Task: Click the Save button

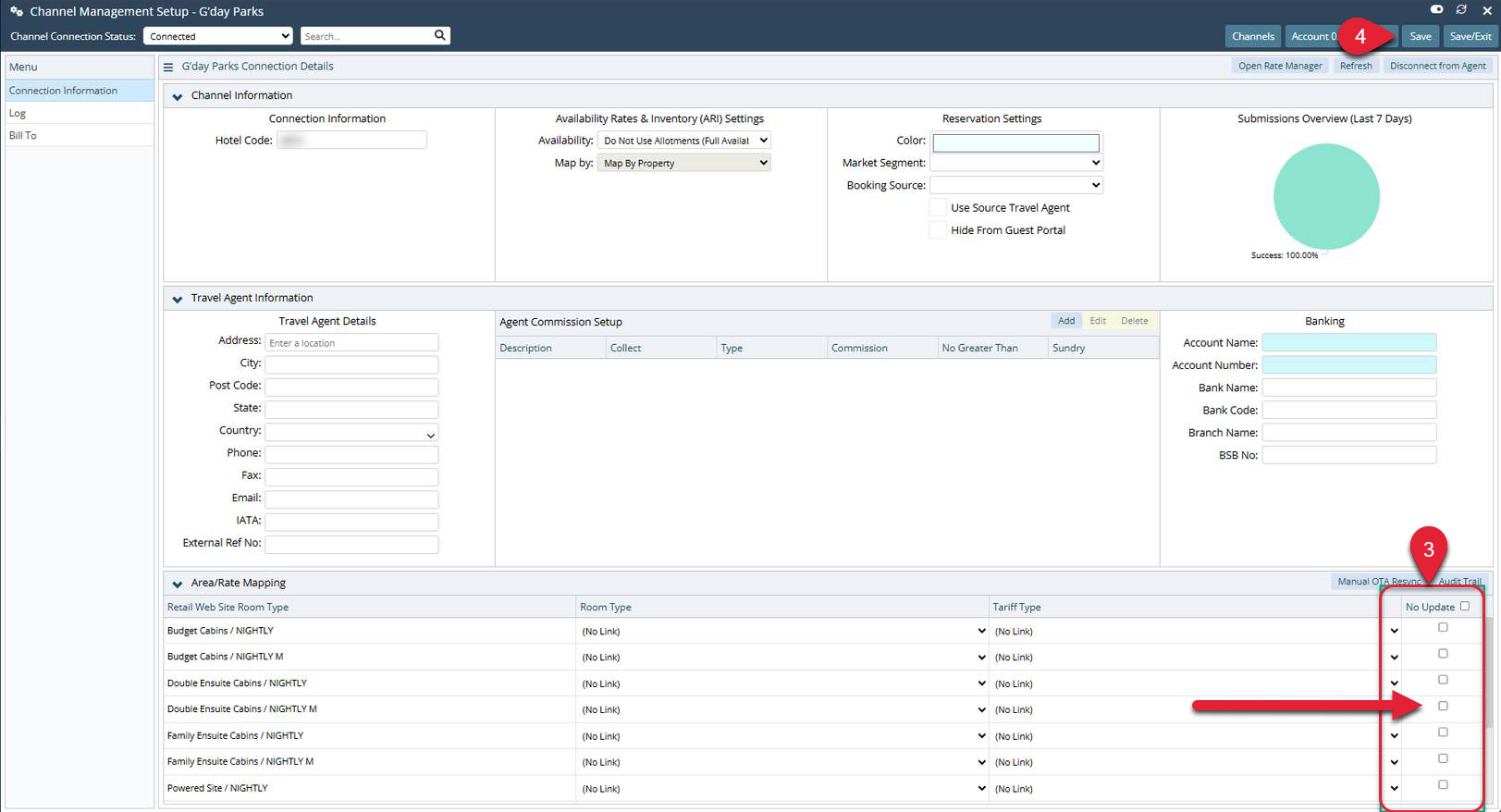Action: pos(1420,36)
